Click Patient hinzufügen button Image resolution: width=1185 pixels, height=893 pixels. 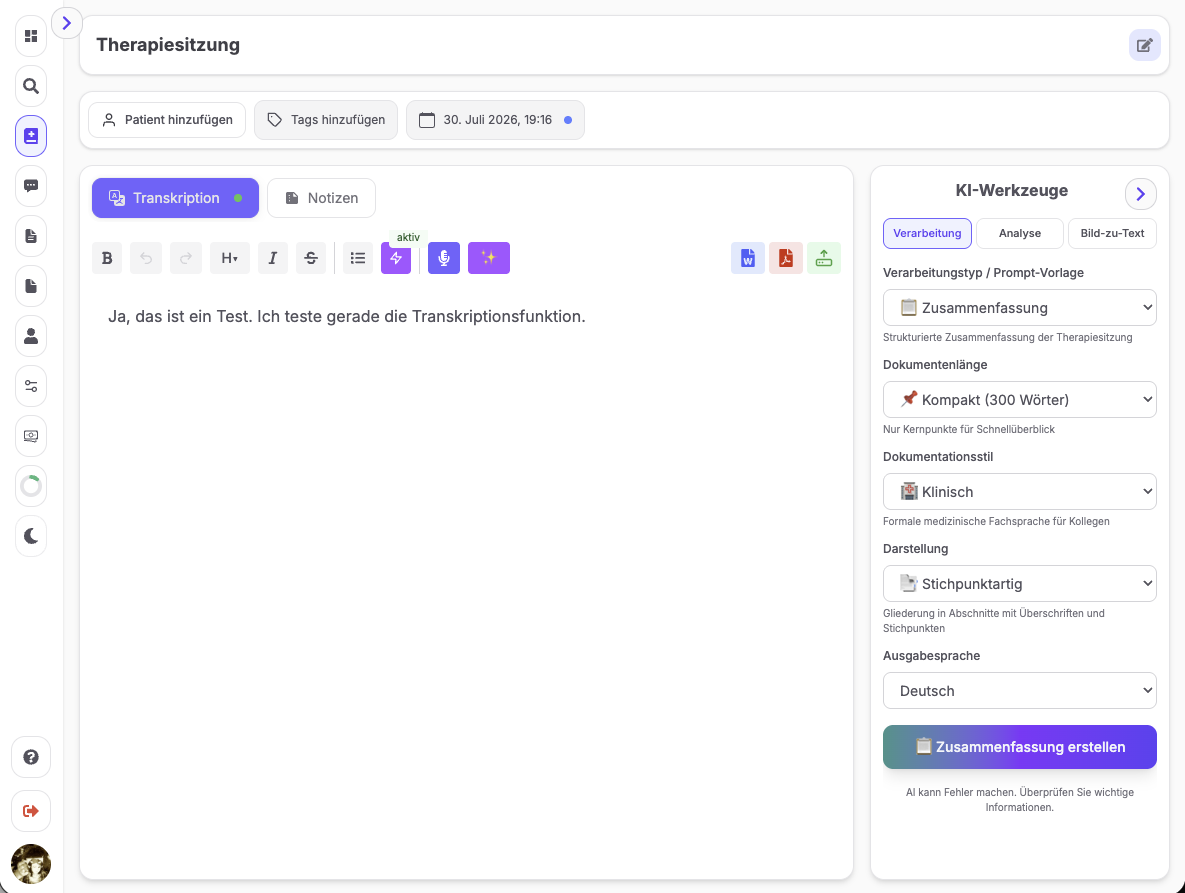point(167,119)
